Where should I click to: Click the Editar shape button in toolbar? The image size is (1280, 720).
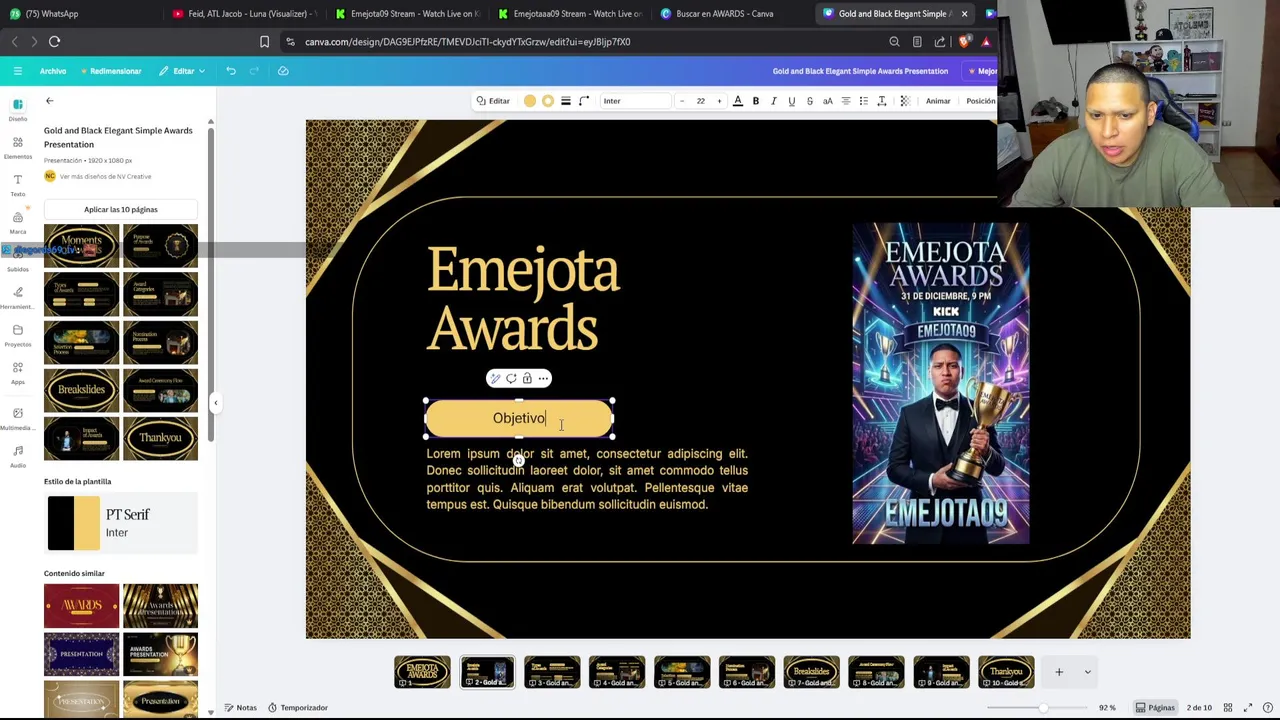(x=493, y=101)
